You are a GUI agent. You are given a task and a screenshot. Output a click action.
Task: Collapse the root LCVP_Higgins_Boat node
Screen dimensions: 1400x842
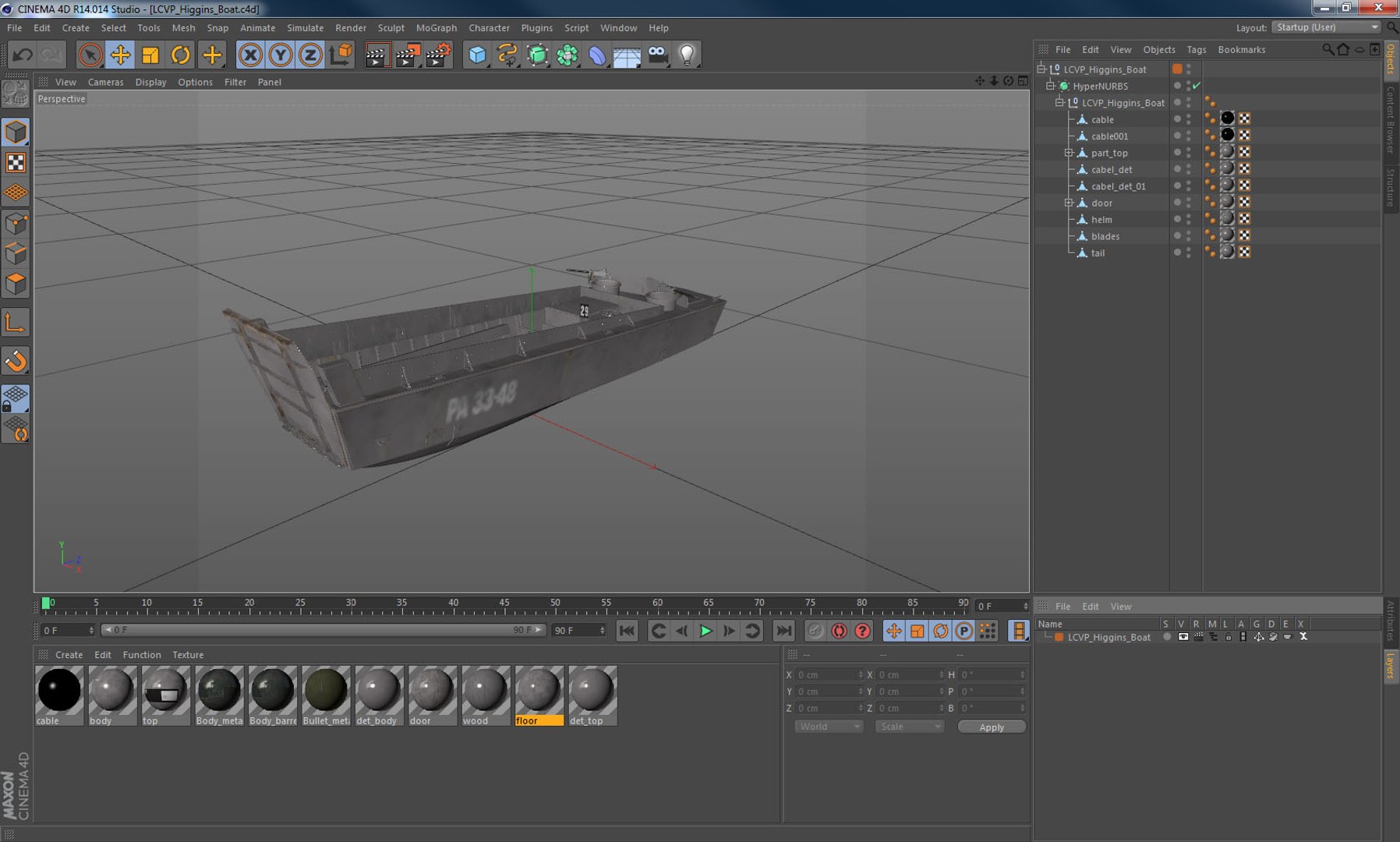(x=1041, y=69)
